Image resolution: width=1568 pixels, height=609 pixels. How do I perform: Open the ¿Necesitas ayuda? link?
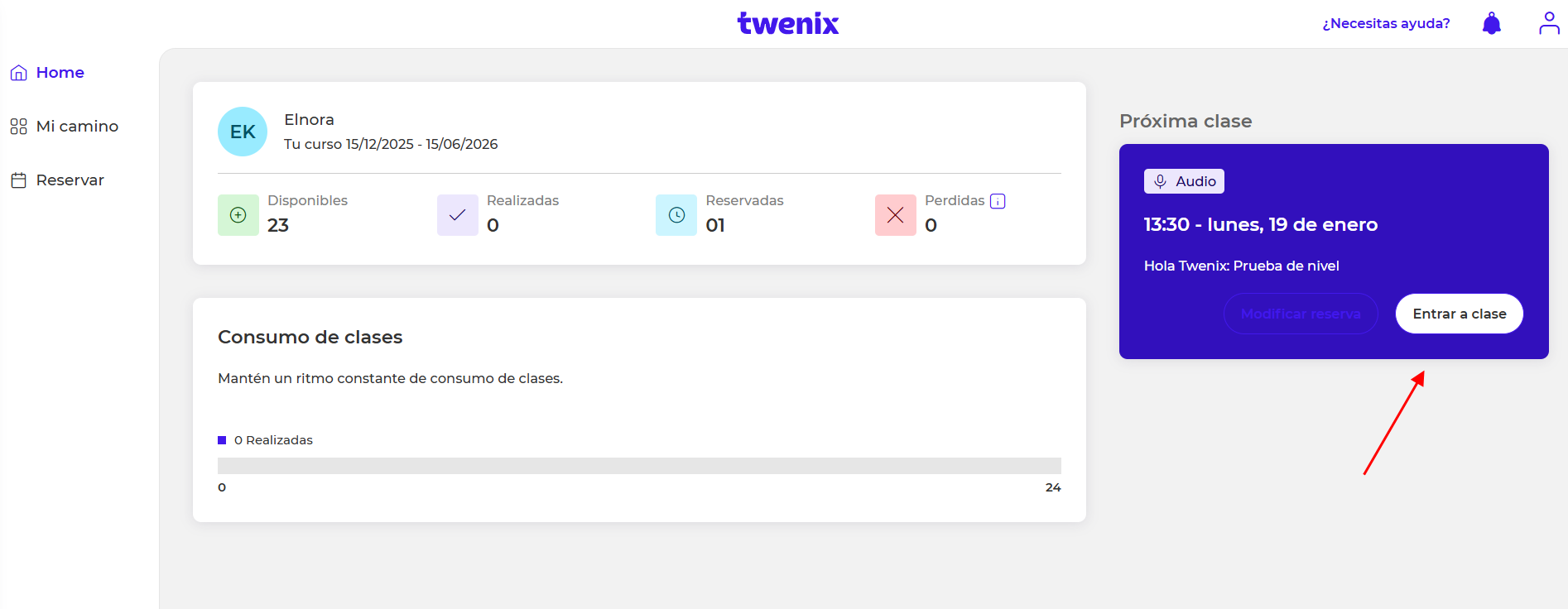point(1386,23)
